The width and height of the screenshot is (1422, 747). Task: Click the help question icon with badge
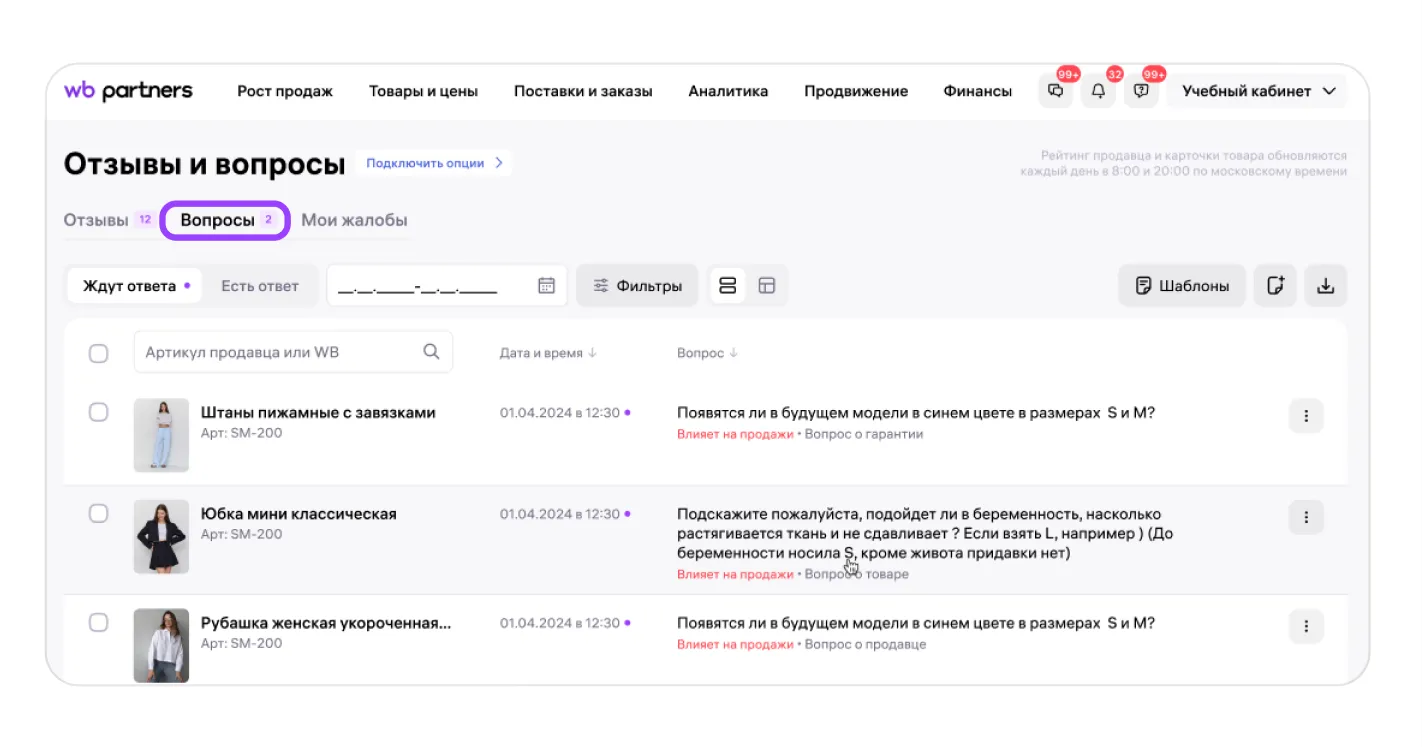coord(1141,91)
